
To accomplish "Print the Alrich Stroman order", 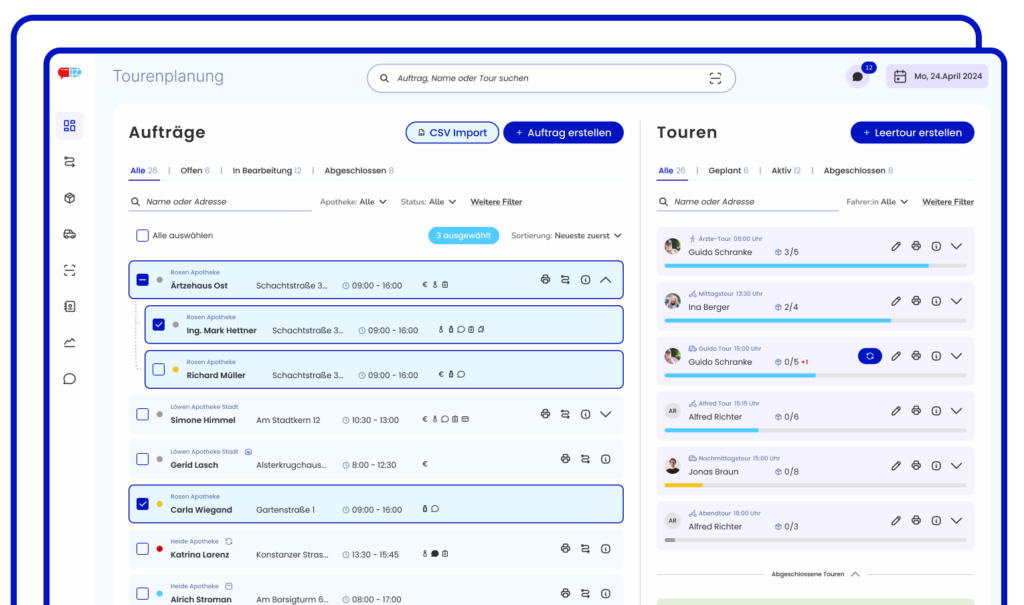I will tap(566, 593).
